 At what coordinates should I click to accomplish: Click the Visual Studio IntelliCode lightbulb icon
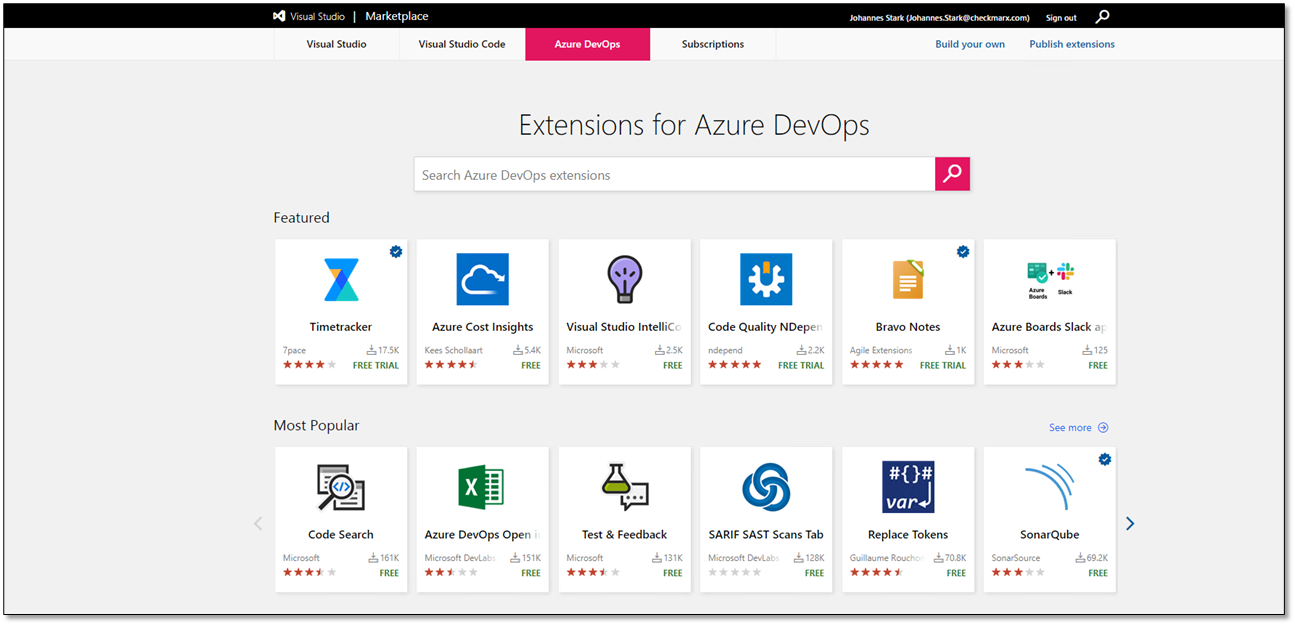click(x=624, y=279)
